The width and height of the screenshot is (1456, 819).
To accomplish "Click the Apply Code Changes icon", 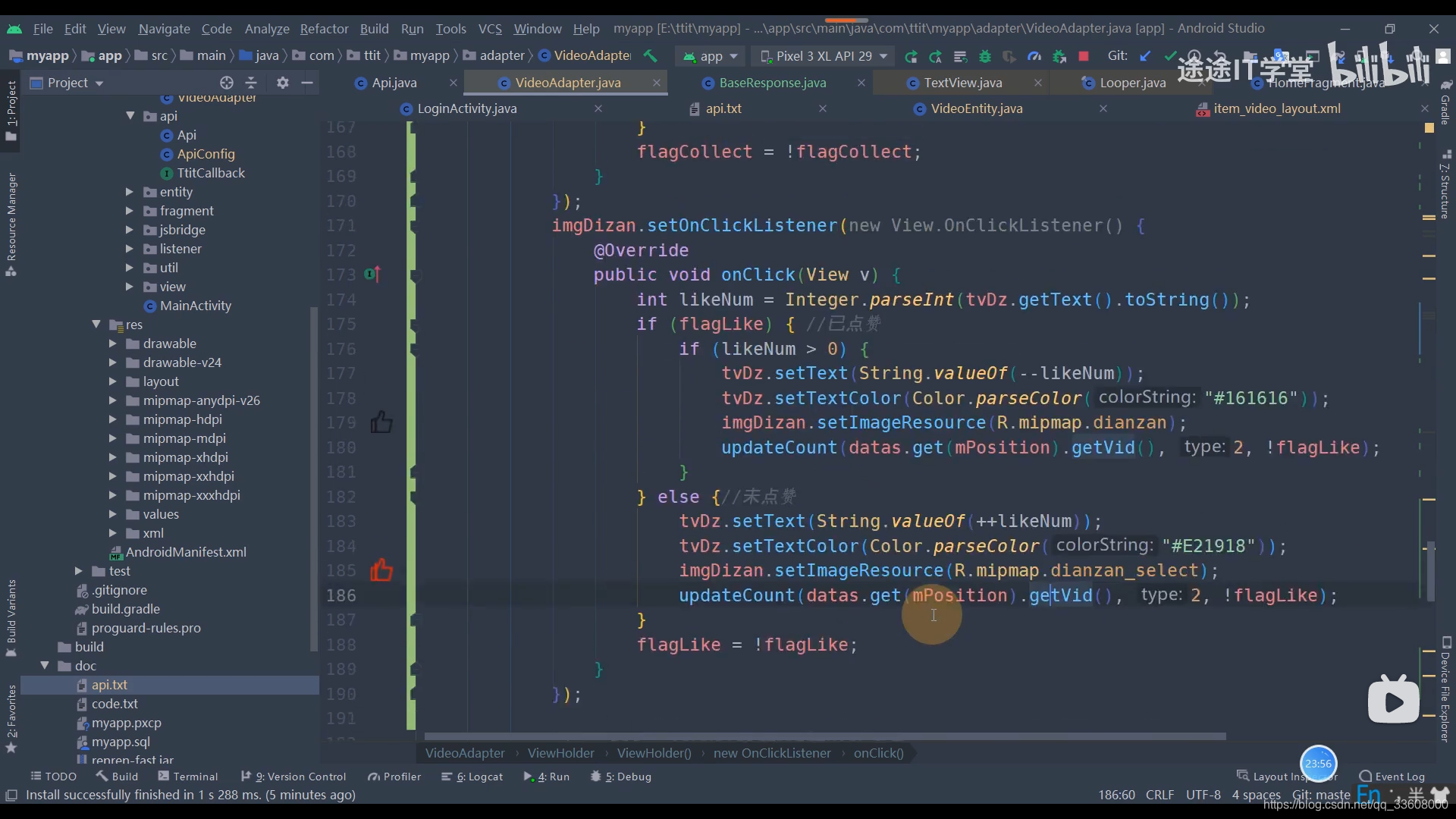I will (x=960, y=56).
